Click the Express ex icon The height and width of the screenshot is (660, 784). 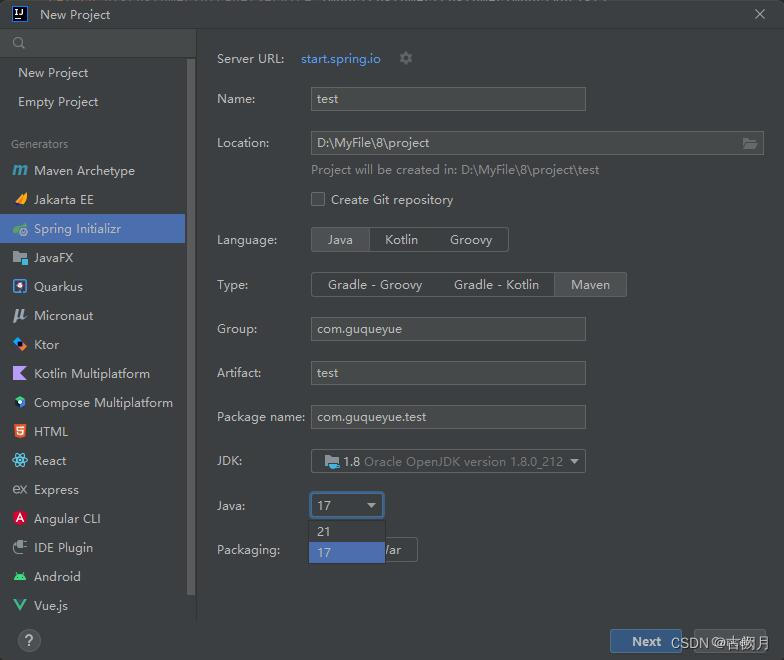pyautogui.click(x=20, y=489)
